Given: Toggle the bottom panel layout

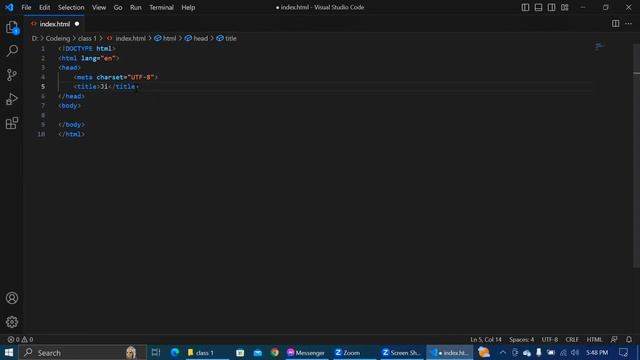Looking at the screenshot, I should [x=538, y=7].
